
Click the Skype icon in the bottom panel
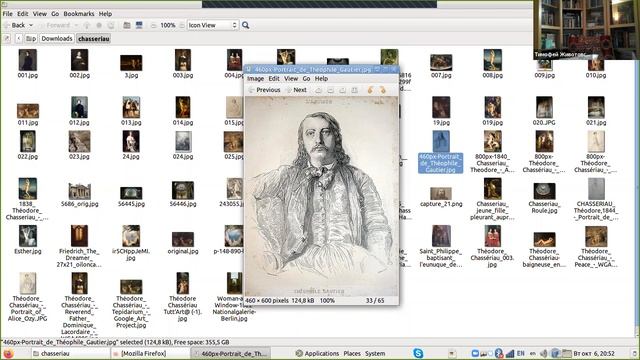coord(418,353)
